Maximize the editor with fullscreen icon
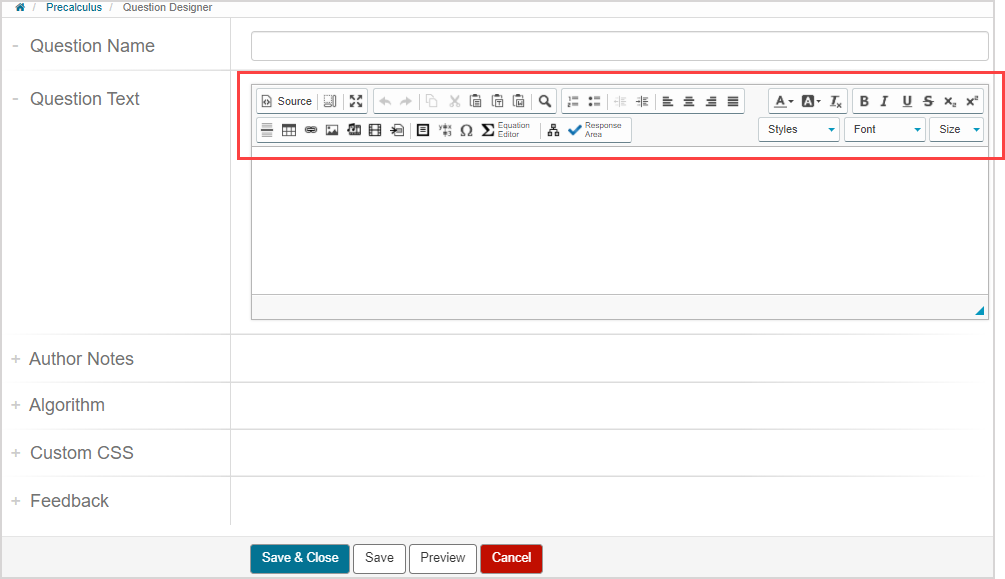Image resolution: width=1005 pixels, height=579 pixels. pyautogui.click(x=356, y=101)
